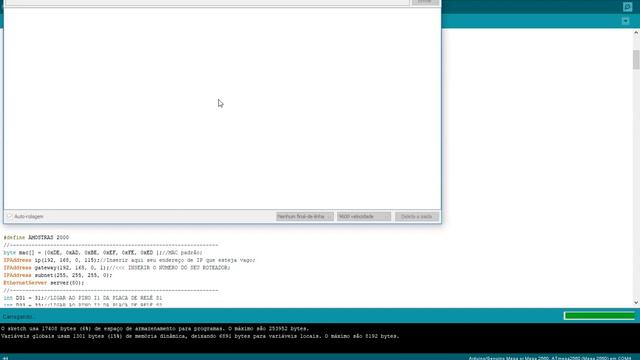This screenshot has width=640, height=360.
Task: Click the editor vertical scrollbar thumb
Action: click(x=636, y=60)
